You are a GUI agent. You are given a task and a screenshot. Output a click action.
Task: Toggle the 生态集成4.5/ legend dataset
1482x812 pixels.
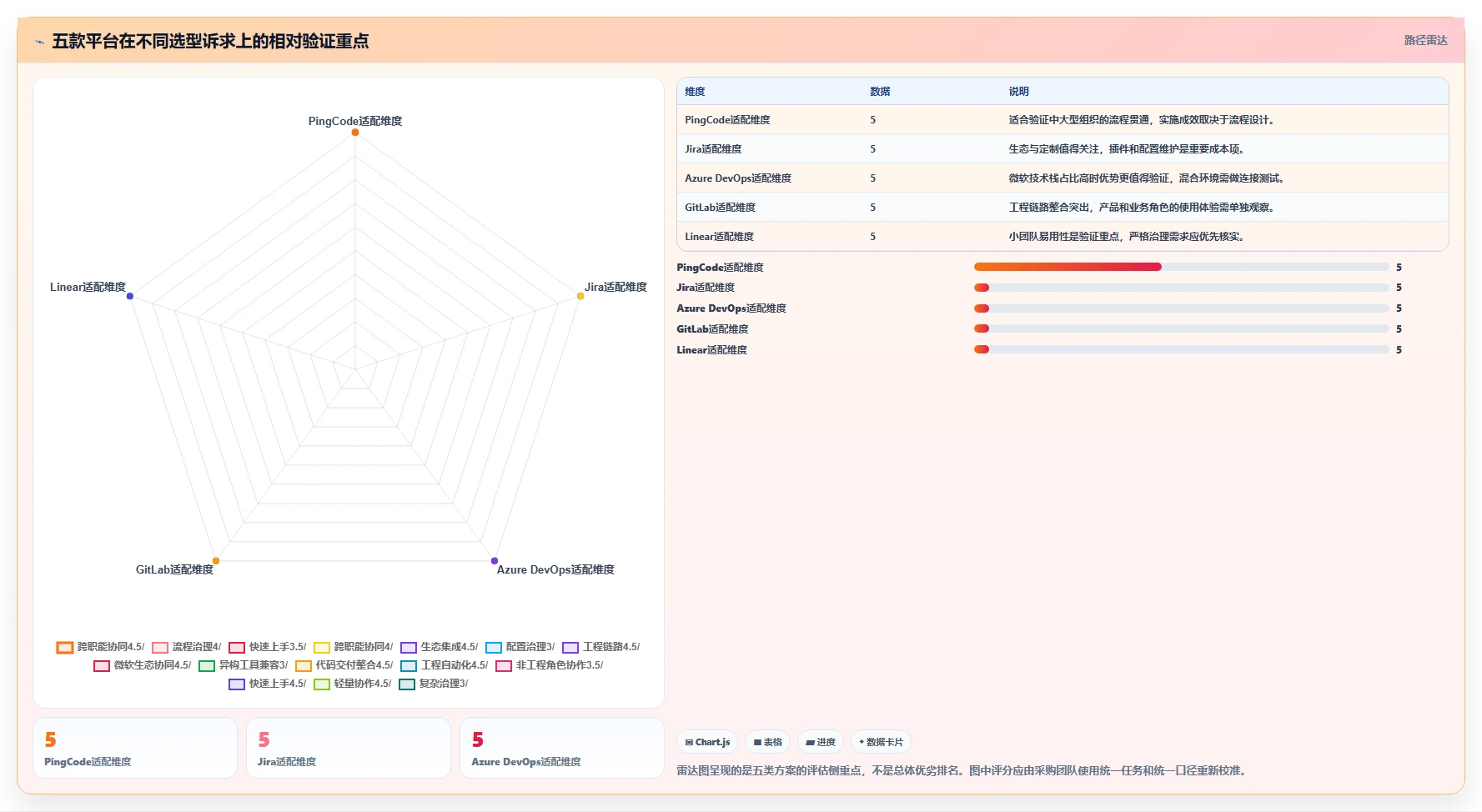point(440,647)
